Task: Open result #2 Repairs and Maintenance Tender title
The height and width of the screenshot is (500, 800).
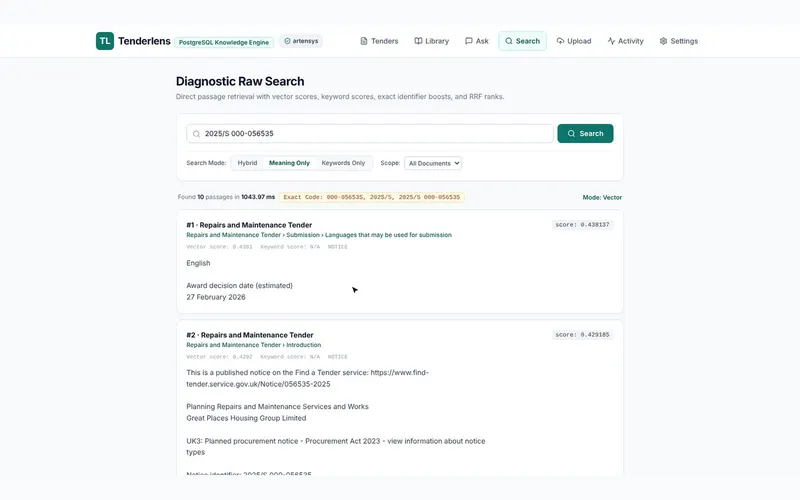Action: click(250, 335)
